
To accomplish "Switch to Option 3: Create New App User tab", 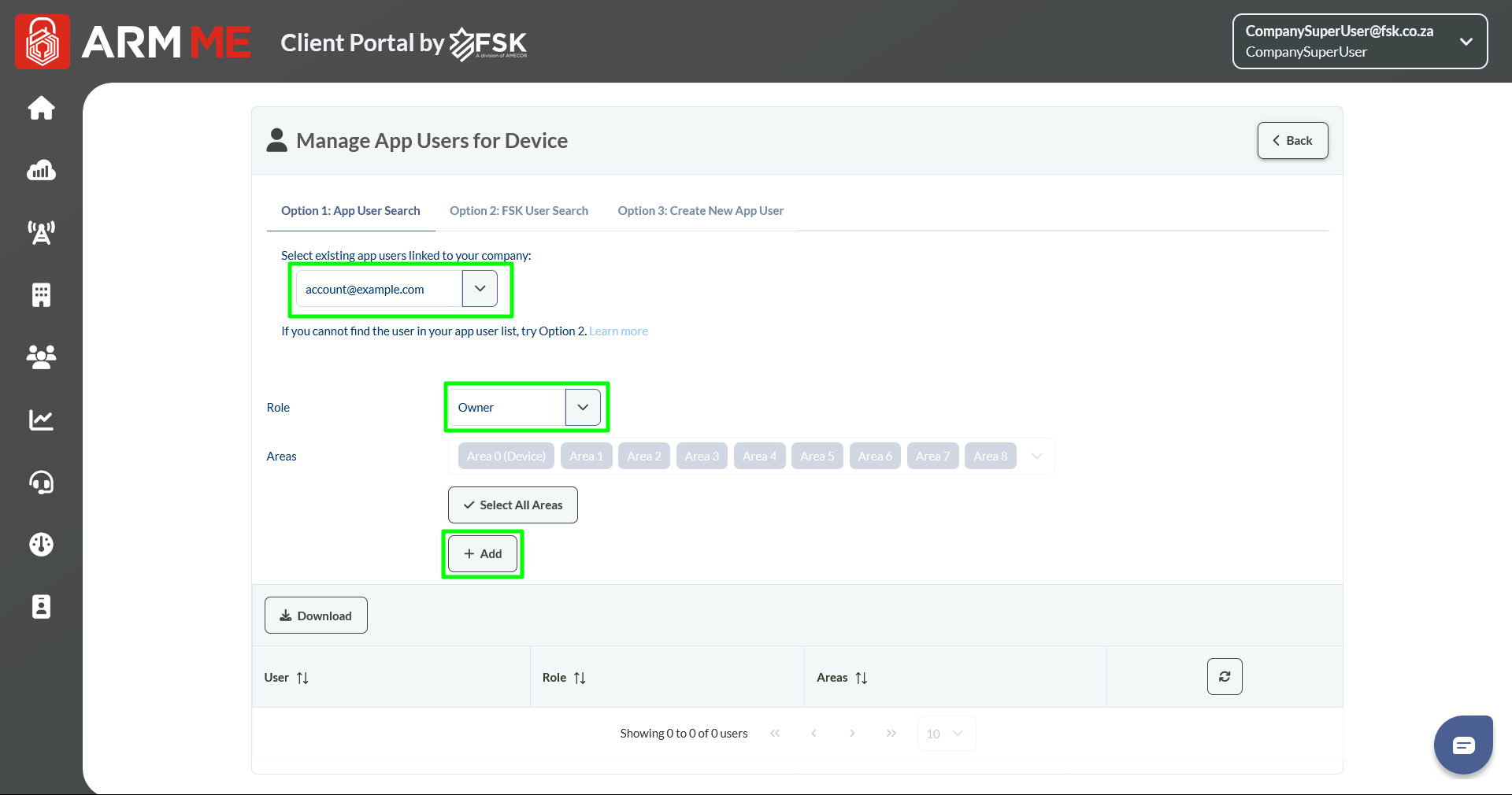I will tap(700, 211).
